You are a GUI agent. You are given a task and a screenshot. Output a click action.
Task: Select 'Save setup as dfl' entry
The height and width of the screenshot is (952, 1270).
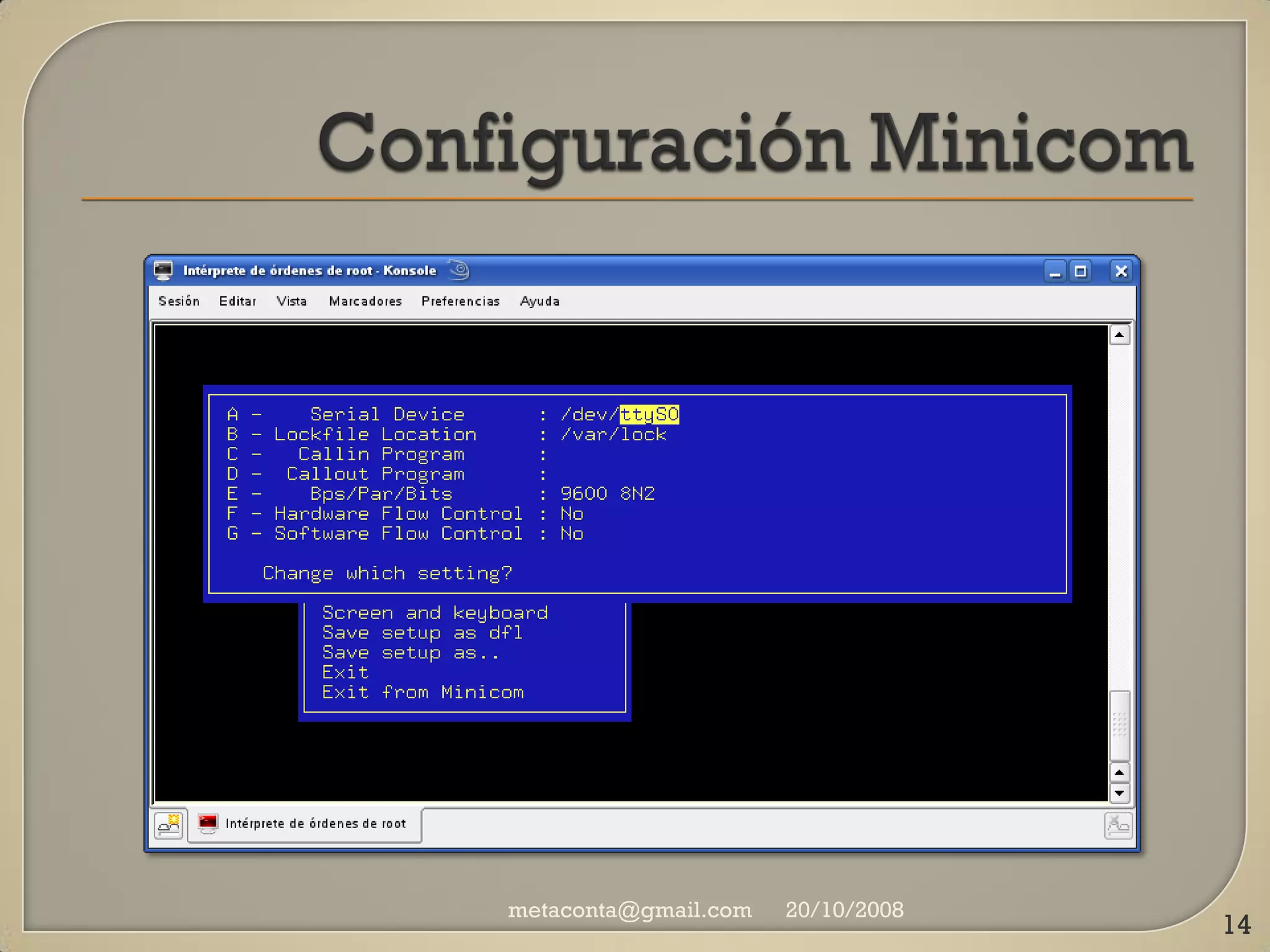[423, 633]
